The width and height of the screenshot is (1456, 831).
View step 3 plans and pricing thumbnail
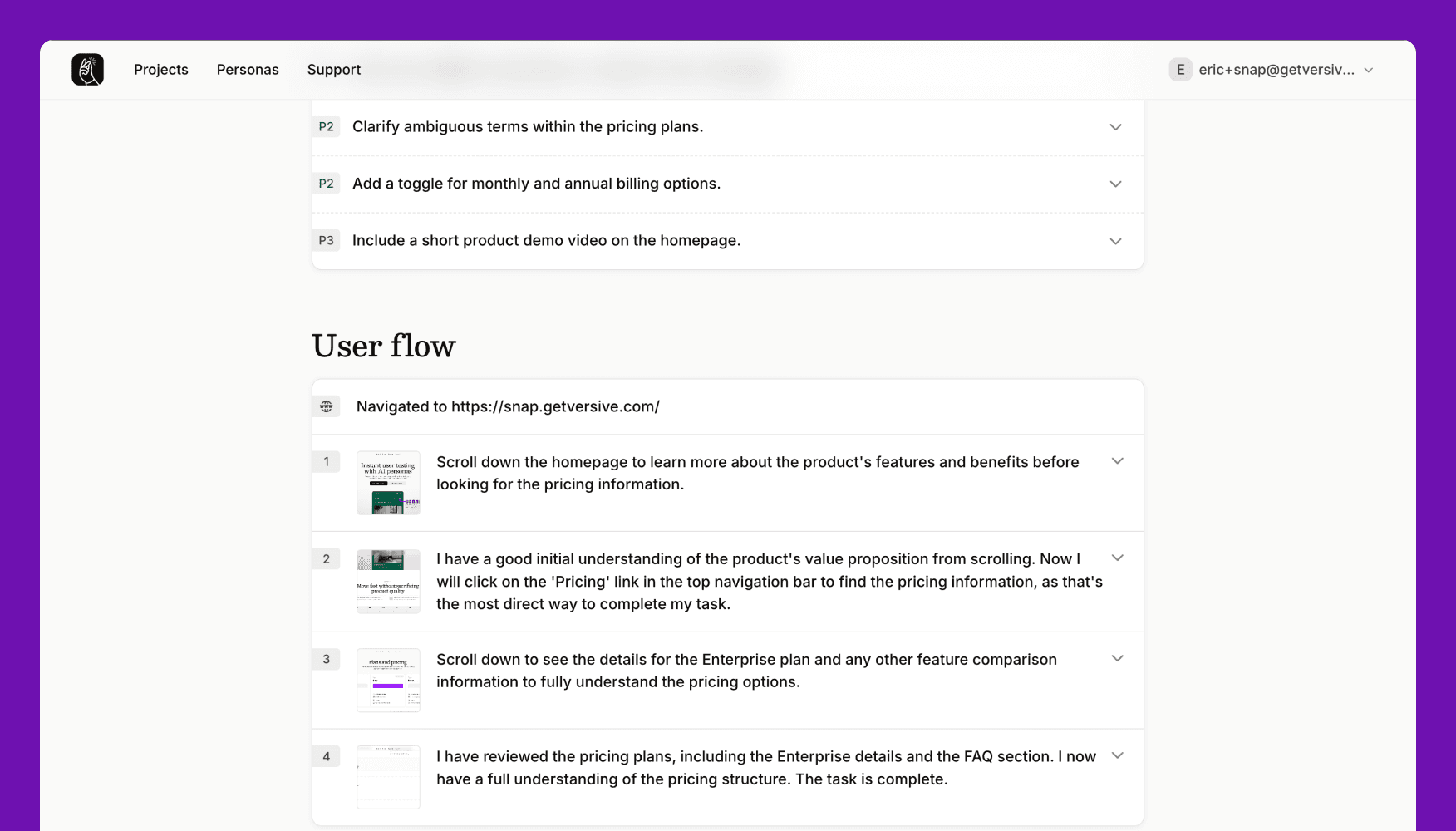(x=388, y=680)
